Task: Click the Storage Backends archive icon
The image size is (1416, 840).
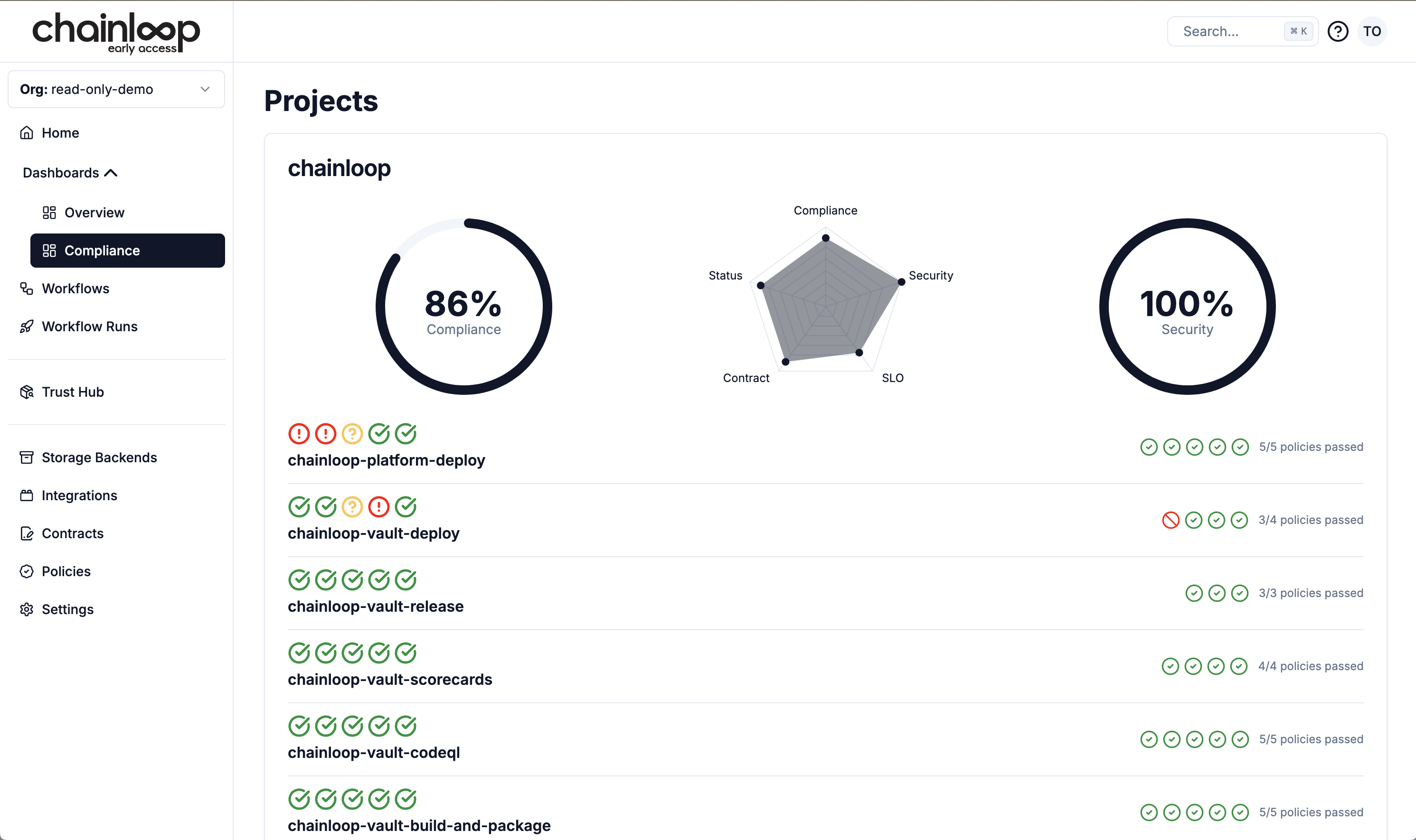Action: tap(27, 457)
